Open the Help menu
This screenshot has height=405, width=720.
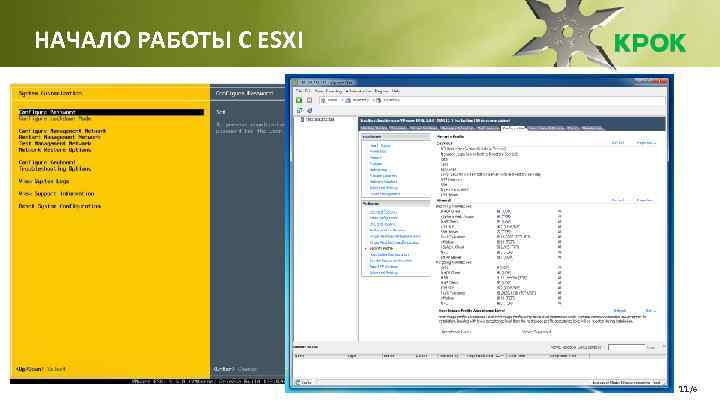(x=395, y=91)
